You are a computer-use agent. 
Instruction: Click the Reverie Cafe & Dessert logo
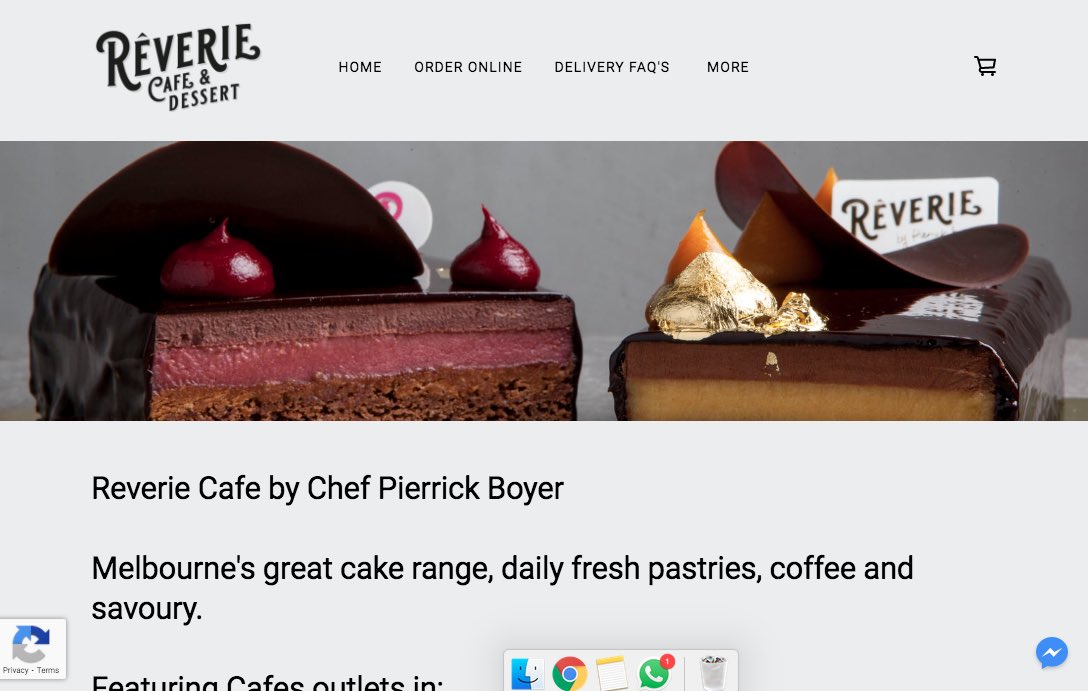pyautogui.click(x=178, y=67)
